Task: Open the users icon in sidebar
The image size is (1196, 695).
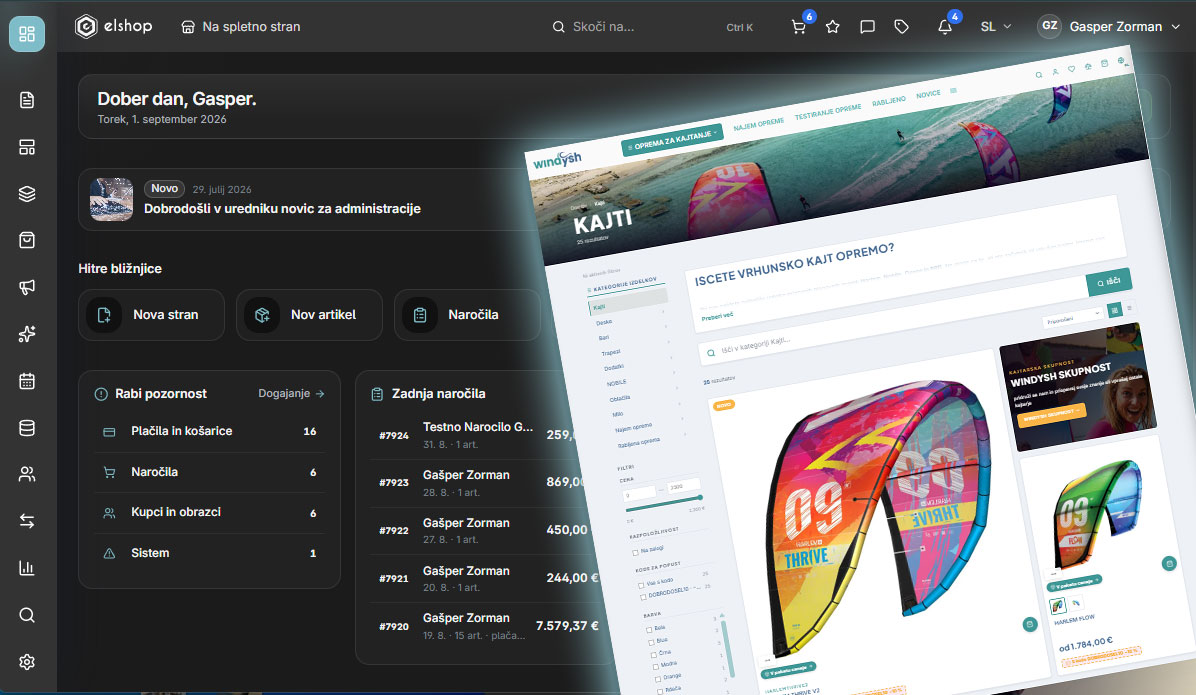Action: pos(27,475)
